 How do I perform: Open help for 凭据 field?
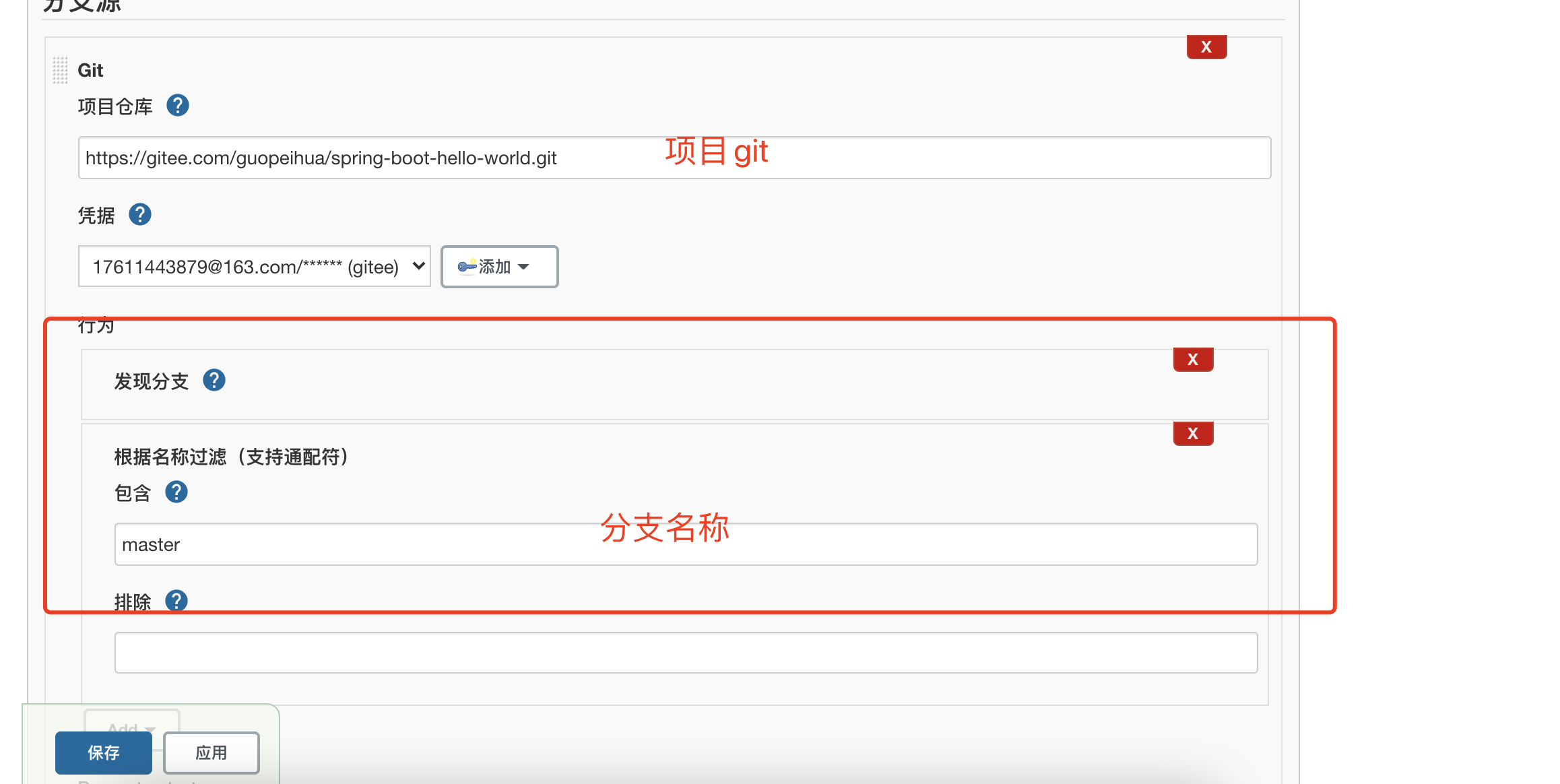pos(140,215)
